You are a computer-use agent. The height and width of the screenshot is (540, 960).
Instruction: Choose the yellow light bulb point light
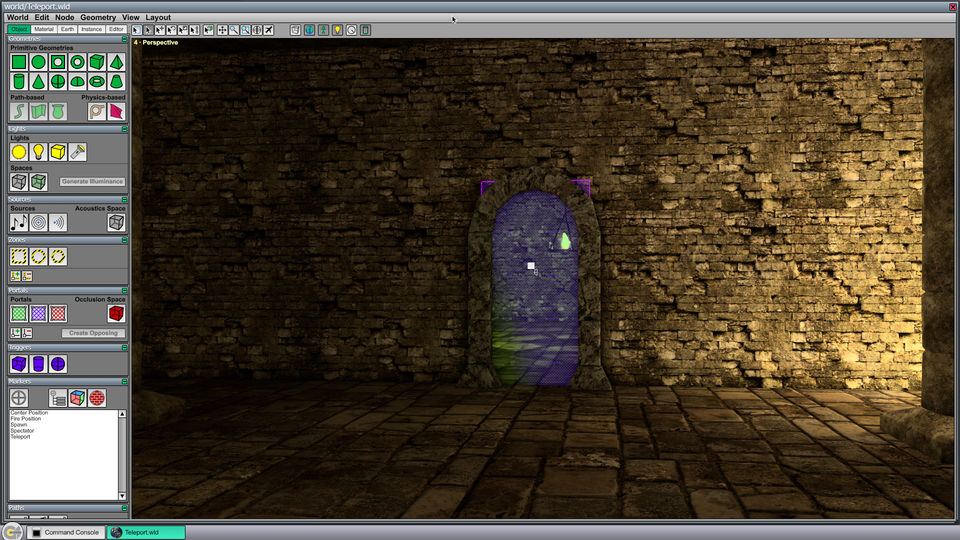tap(38, 151)
